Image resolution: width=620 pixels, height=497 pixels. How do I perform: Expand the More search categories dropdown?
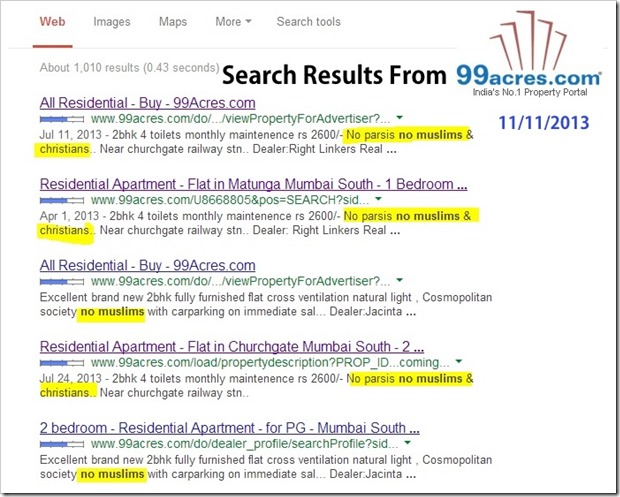233,21
